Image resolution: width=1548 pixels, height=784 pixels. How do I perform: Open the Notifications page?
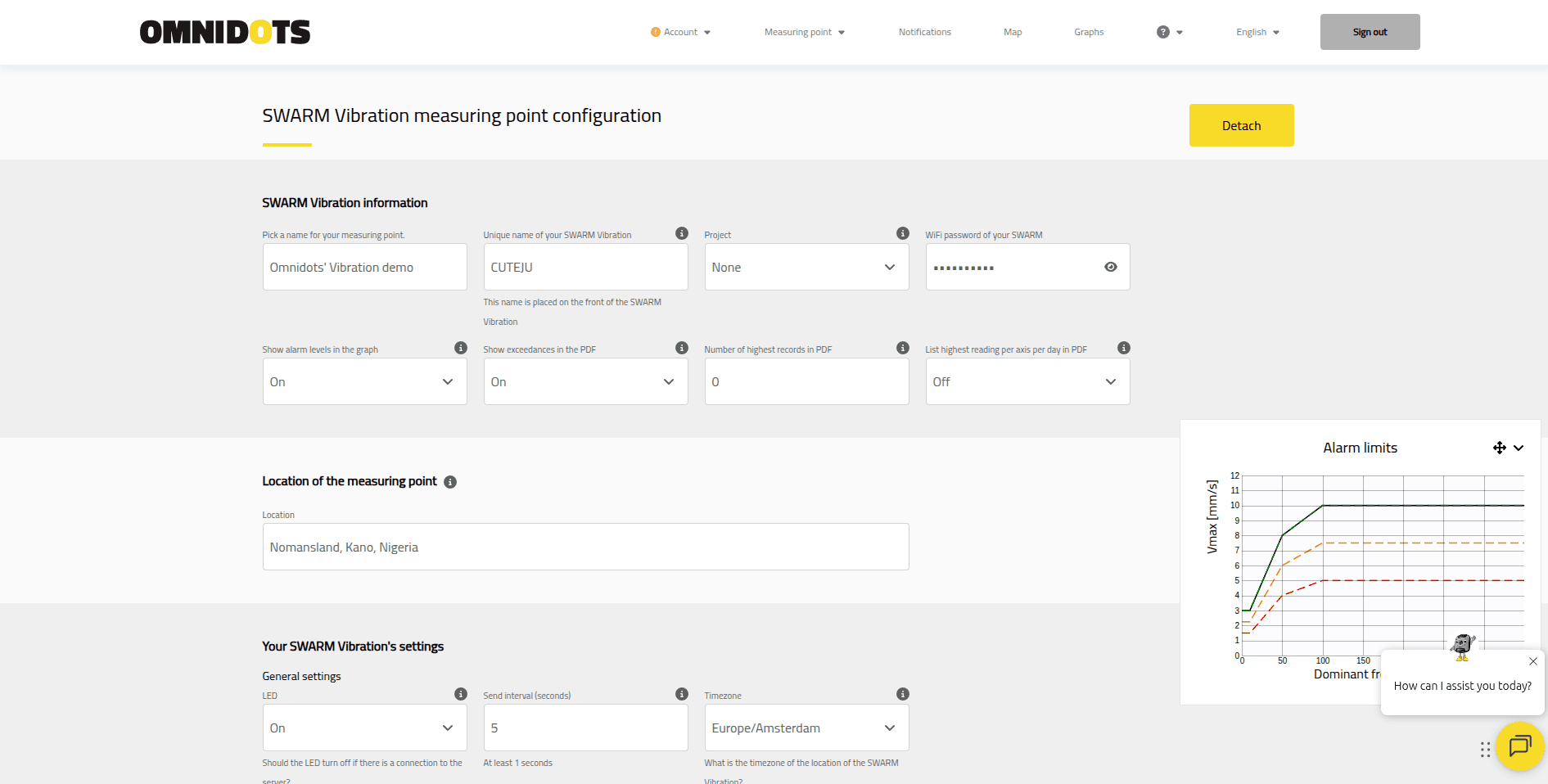coord(924,32)
